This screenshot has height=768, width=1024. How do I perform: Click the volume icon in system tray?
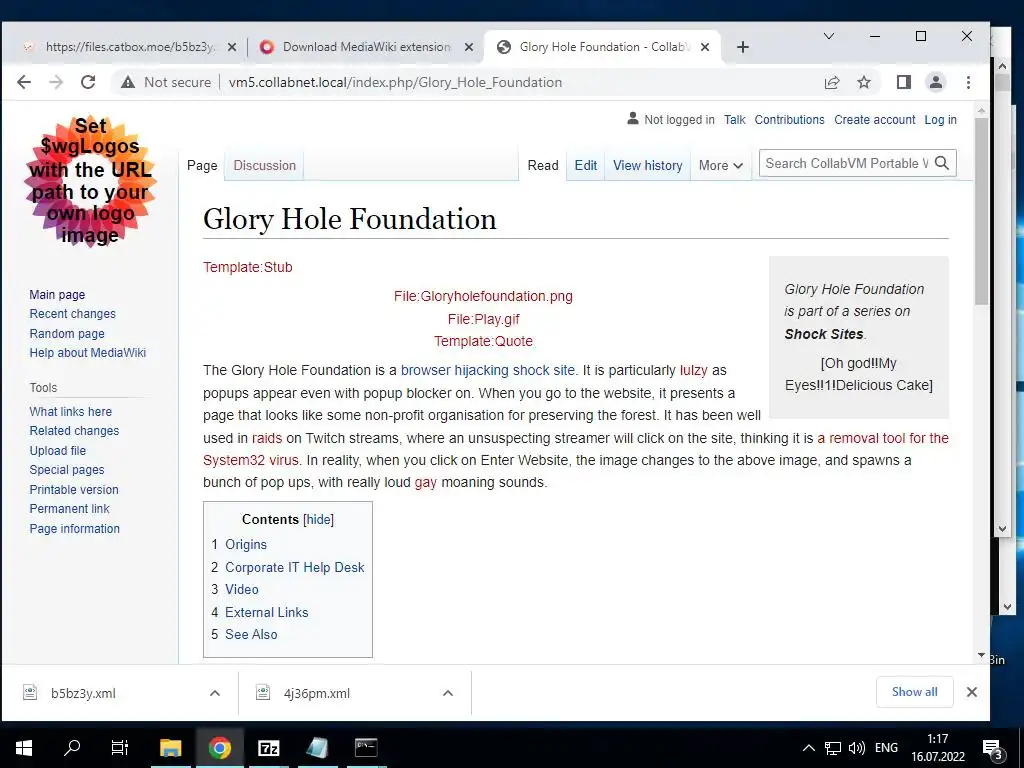point(856,748)
